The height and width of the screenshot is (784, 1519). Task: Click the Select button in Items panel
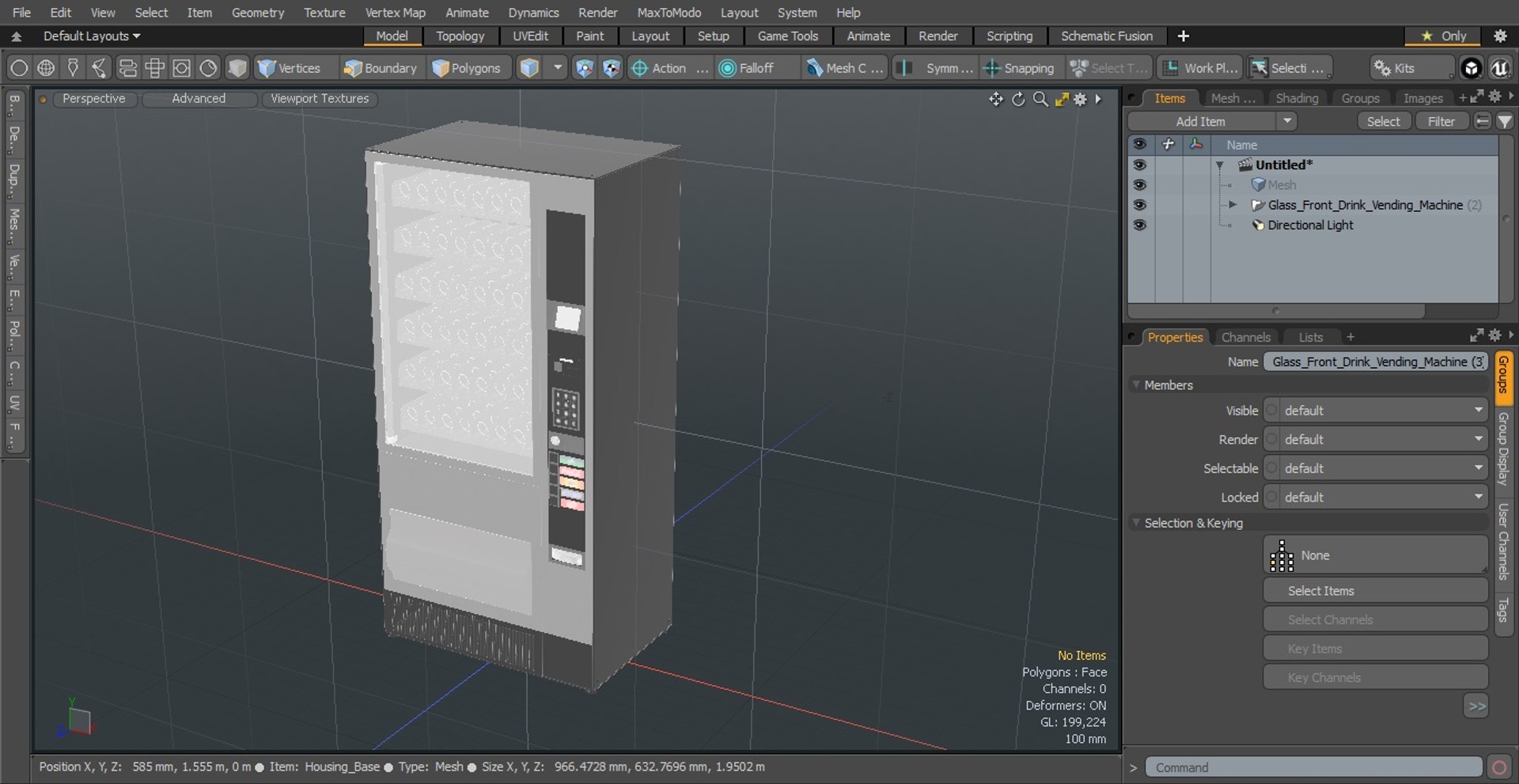(x=1383, y=121)
